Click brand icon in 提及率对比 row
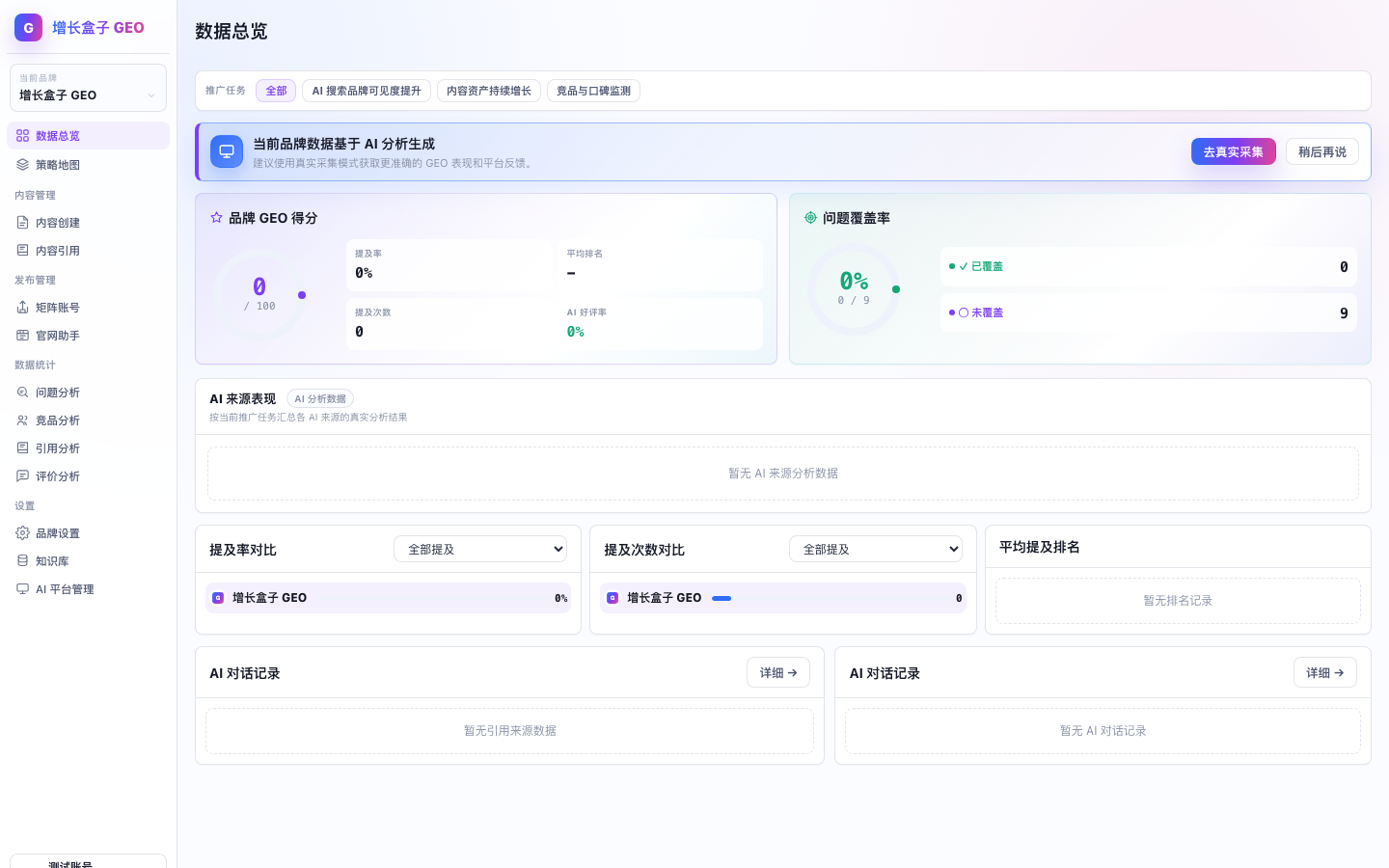 (218, 598)
